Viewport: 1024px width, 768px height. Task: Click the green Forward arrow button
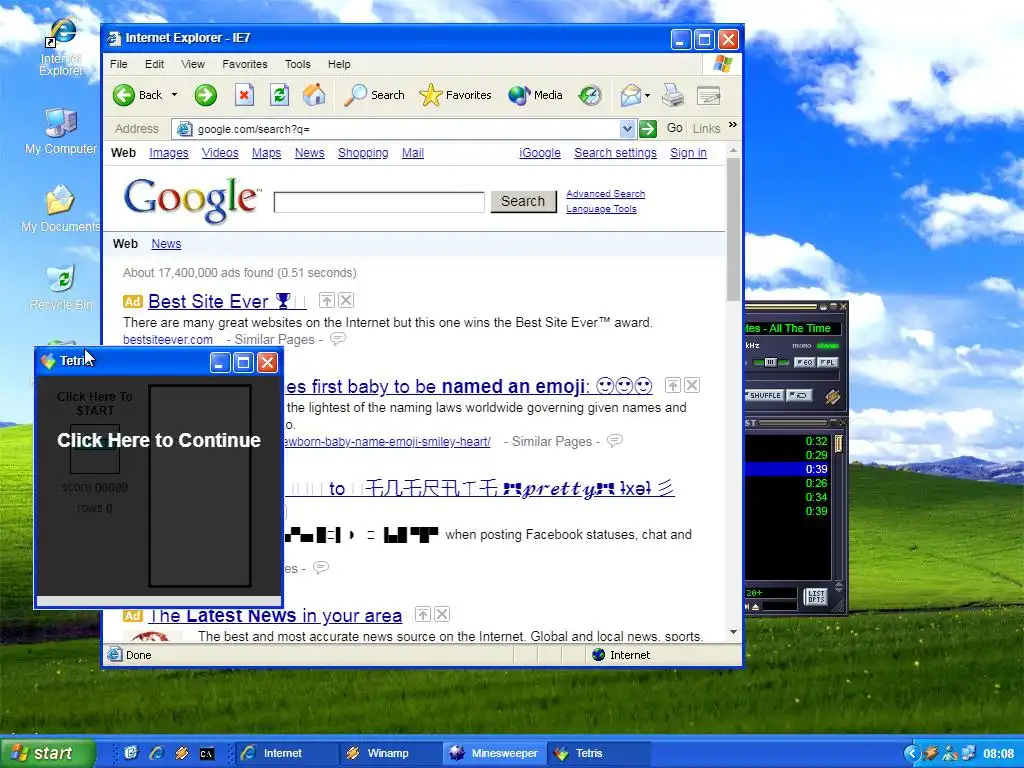click(x=205, y=95)
